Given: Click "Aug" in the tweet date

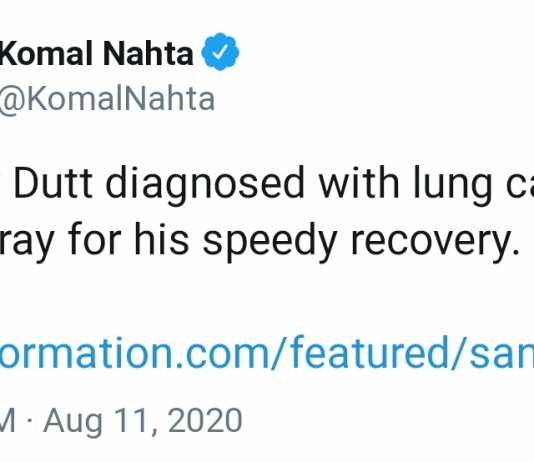Looking at the screenshot, I should click(74, 422).
